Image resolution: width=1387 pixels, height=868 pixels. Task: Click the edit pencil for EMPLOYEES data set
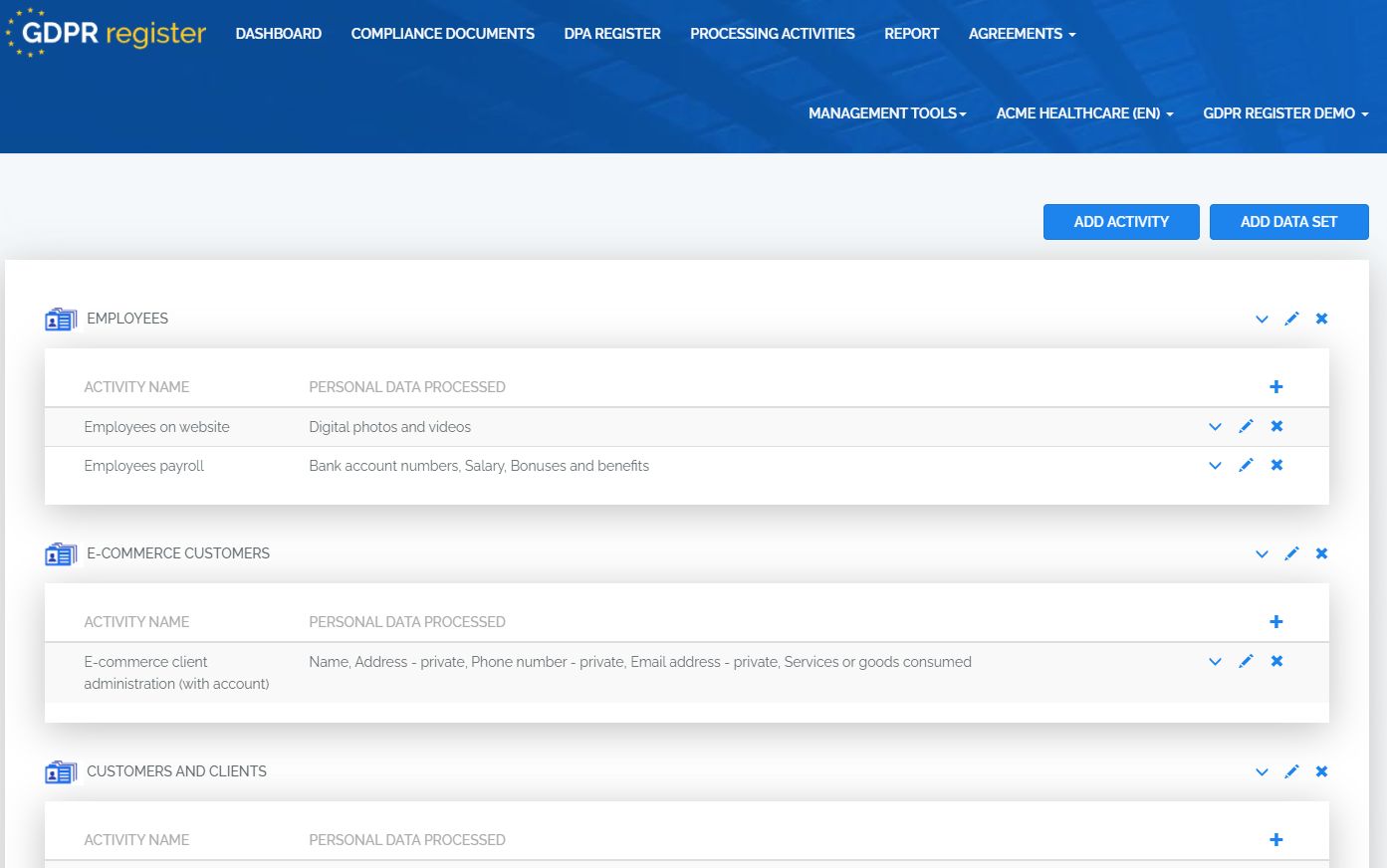point(1291,319)
